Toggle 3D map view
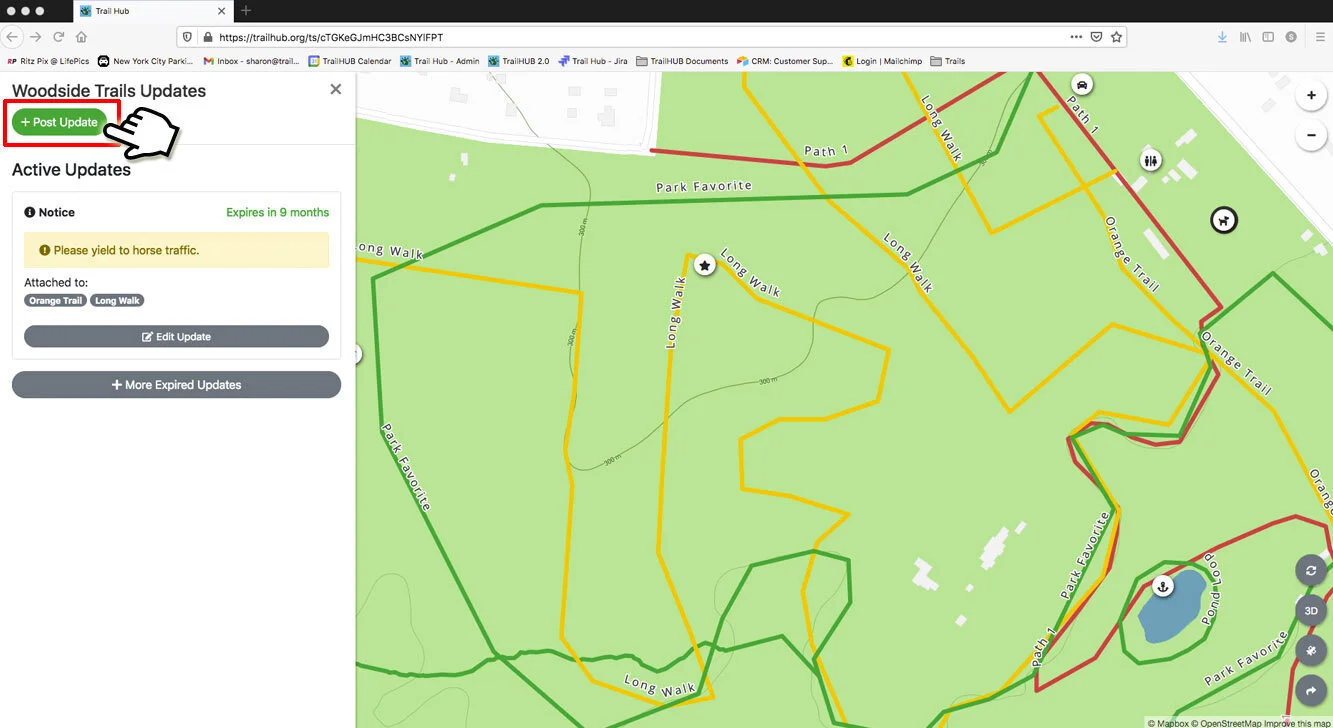This screenshot has height=728, width=1333. (1311, 610)
